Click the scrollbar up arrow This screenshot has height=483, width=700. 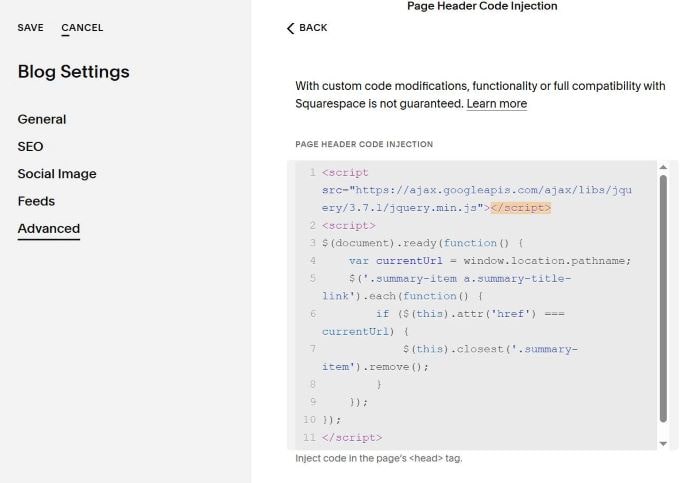point(663,167)
